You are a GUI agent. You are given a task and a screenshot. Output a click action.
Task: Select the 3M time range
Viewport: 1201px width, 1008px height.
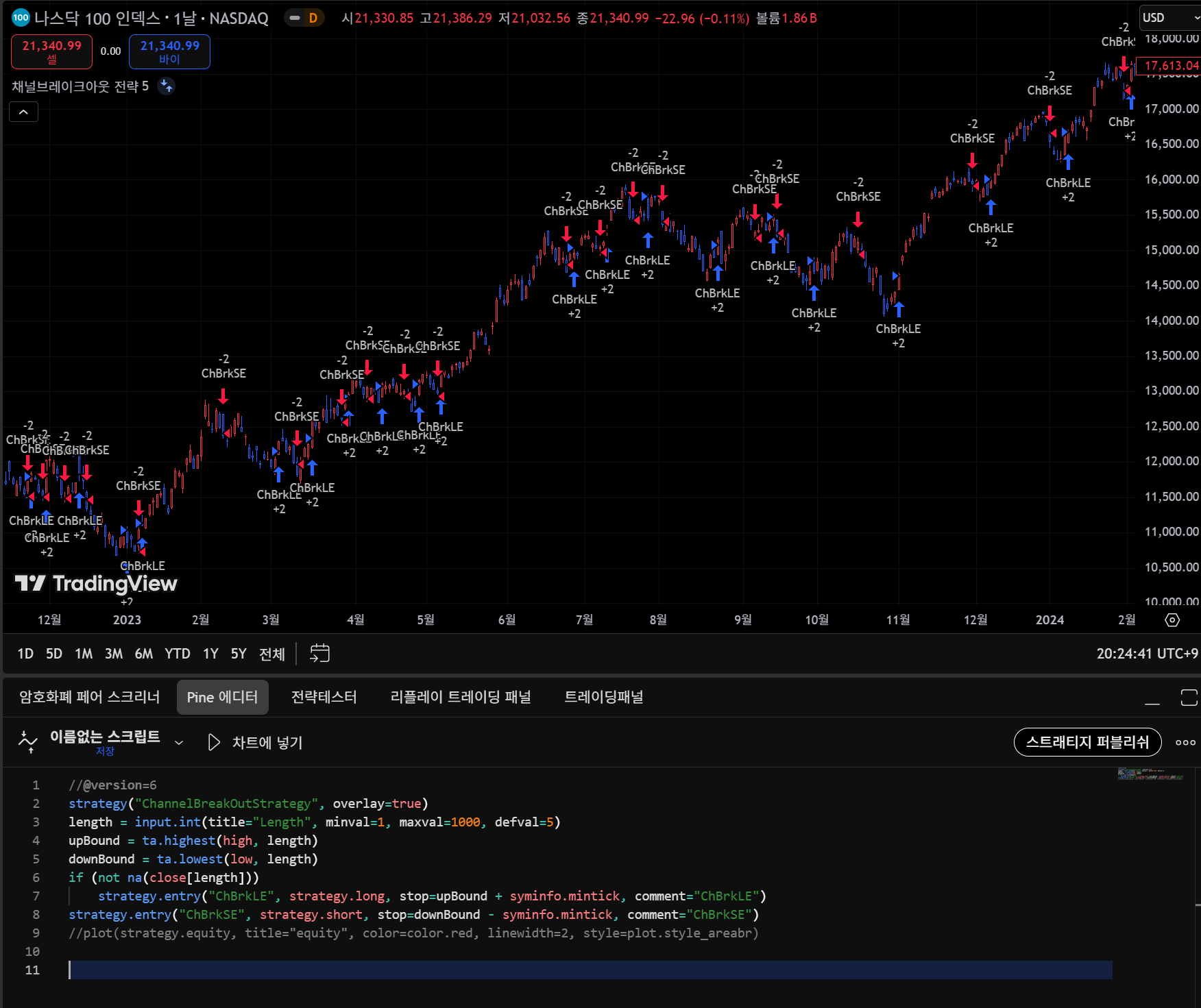114,654
